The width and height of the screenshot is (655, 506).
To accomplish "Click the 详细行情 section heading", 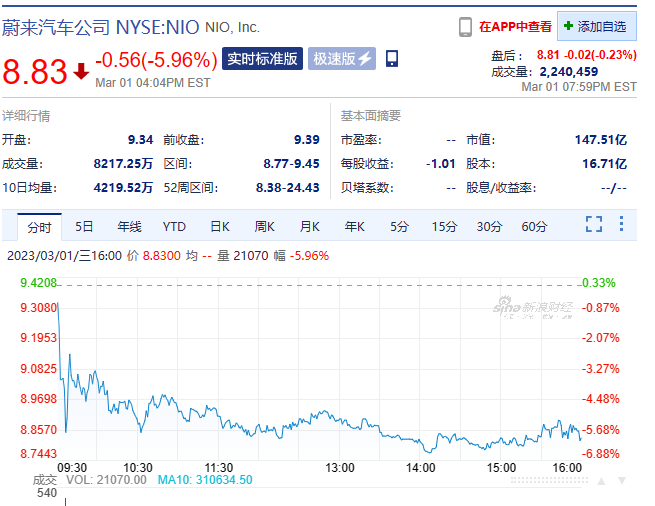I will [x=26, y=116].
